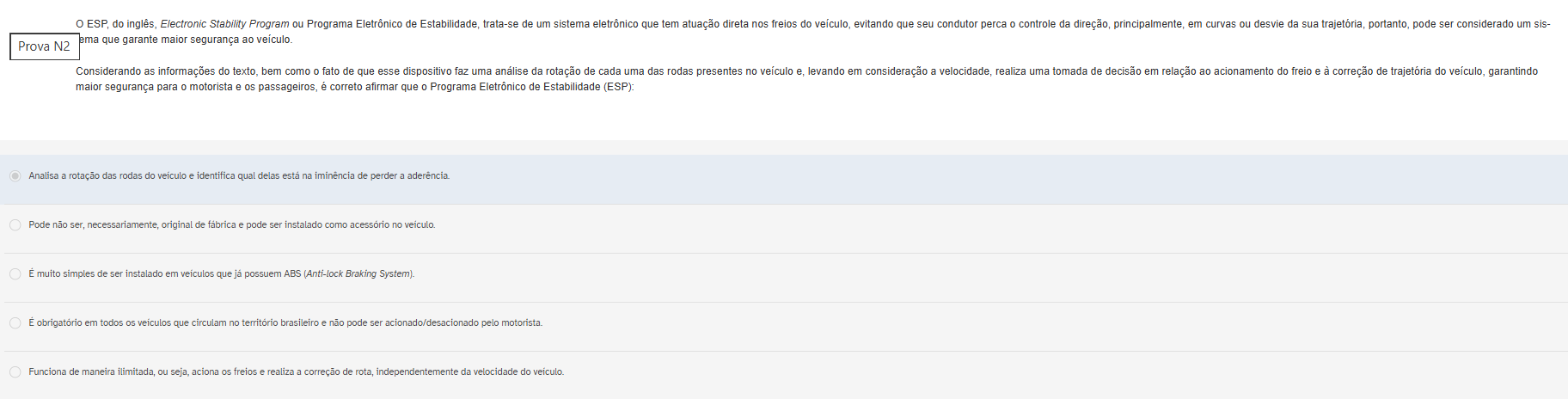This screenshot has height=399, width=1568.
Task: Choose the 'Pode não ser, necessariamente, original' radio option
Action: pyautogui.click(x=15, y=225)
